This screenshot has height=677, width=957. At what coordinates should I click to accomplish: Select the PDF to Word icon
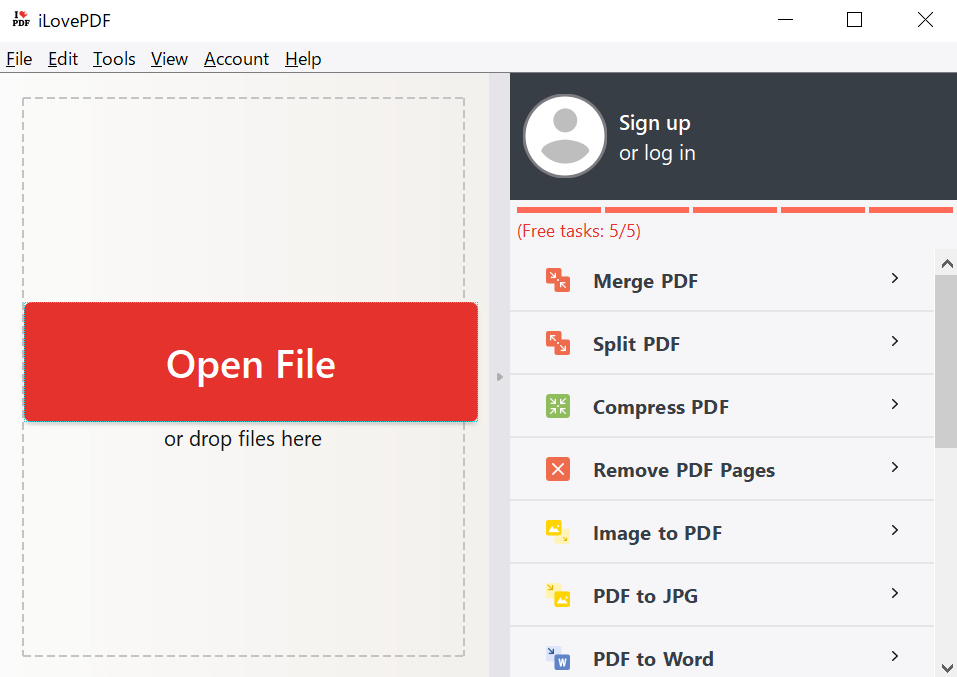click(x=557, y=658)
